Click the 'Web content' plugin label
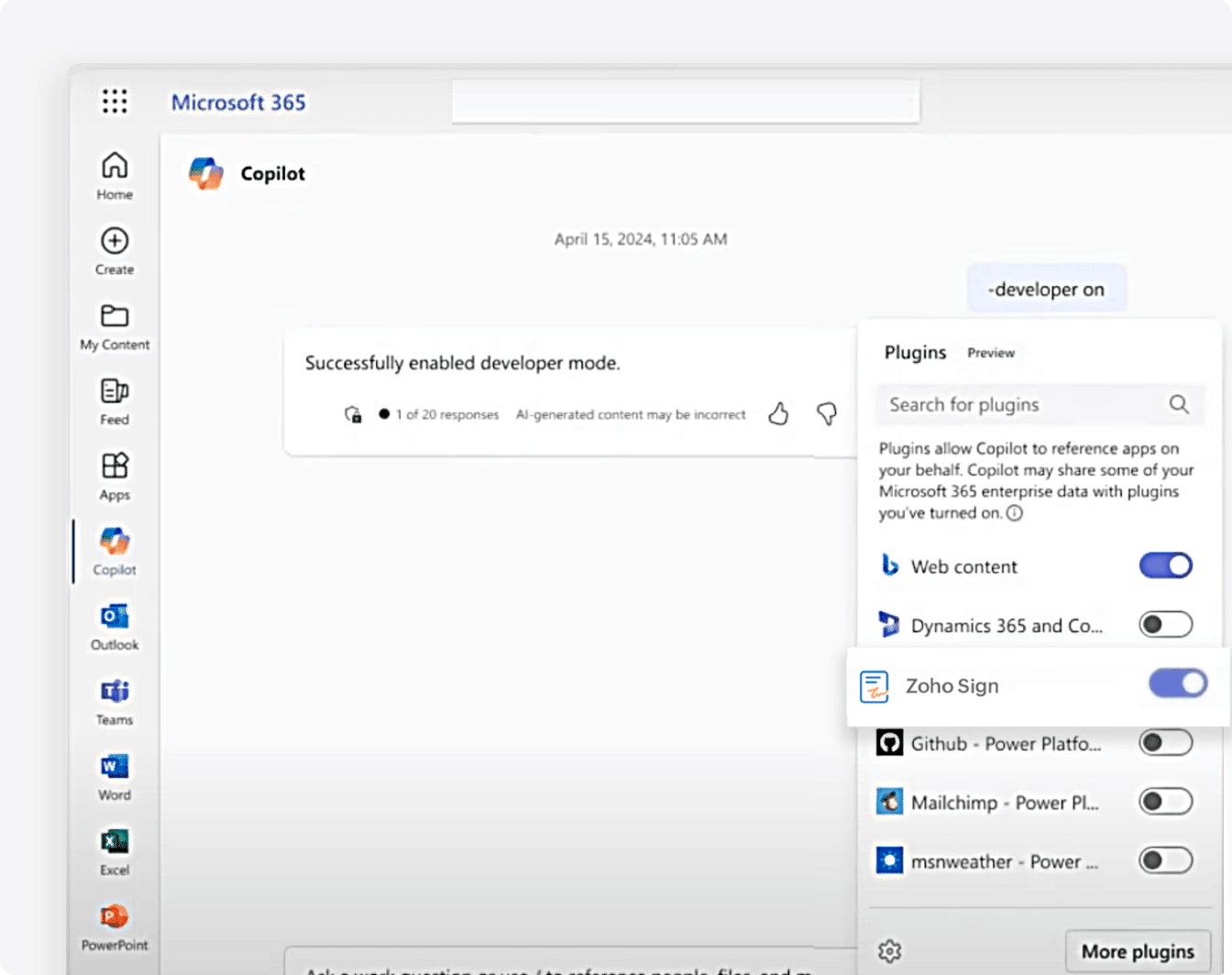The height and width of the screenshot is (975, 1232). pos(964,566)
